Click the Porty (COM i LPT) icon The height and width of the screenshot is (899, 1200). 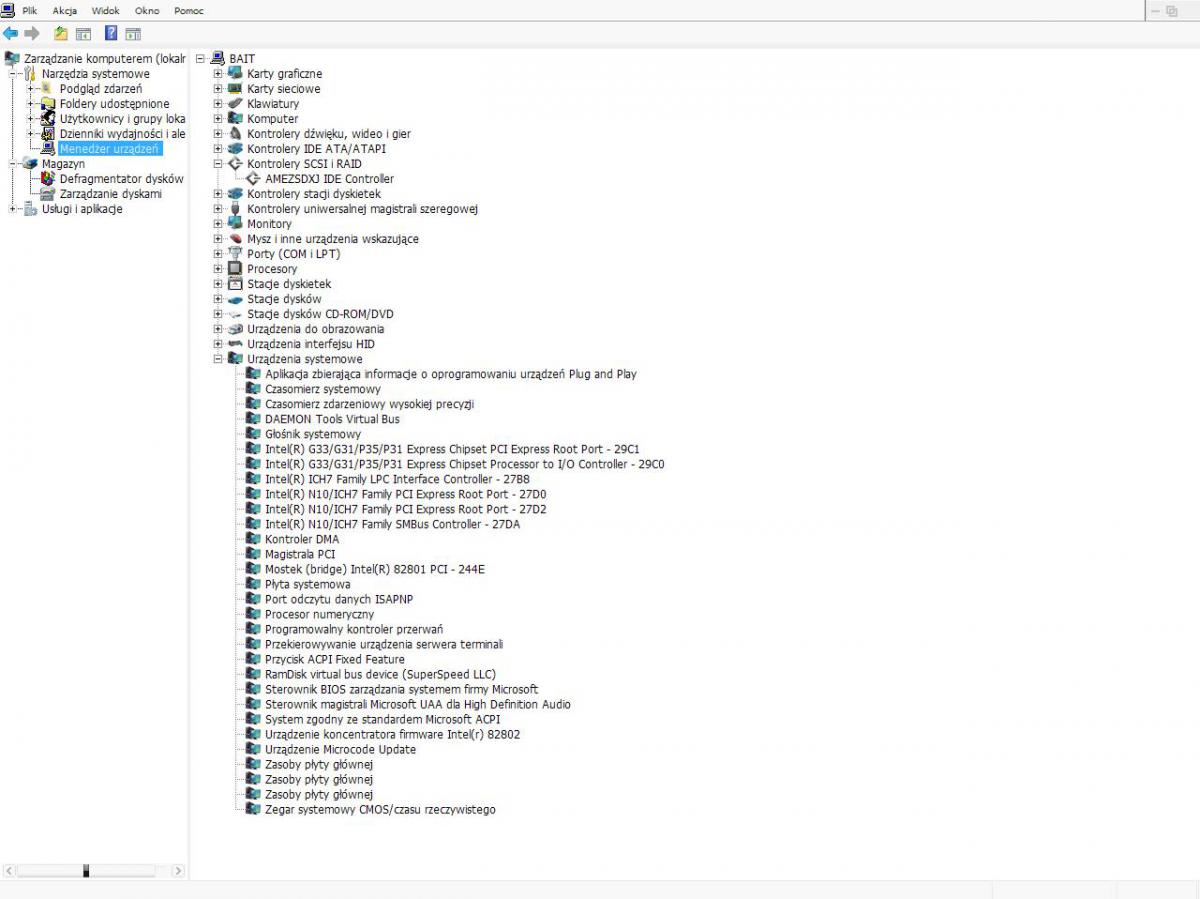coord(235,253)
